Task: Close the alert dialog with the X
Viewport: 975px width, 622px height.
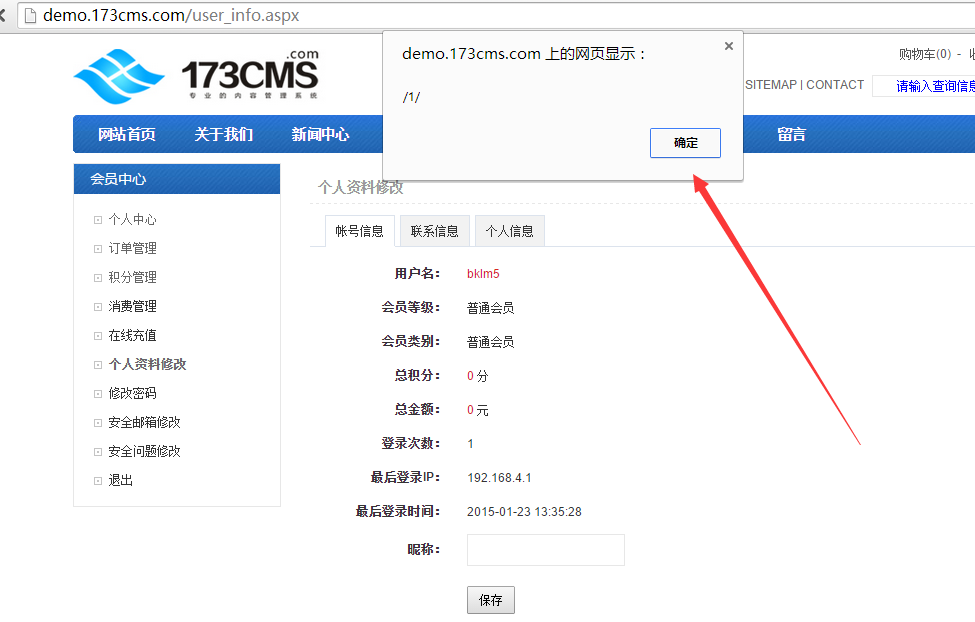Action: (x=729, y=46)
